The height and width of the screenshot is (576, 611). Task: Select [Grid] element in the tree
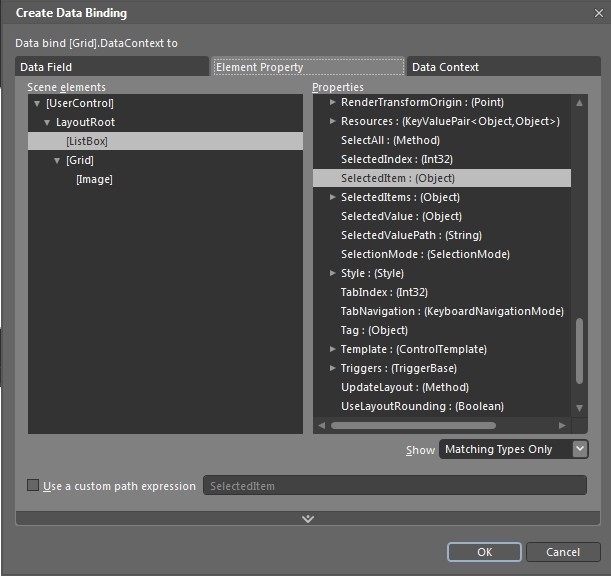pyautogui.click(x=79, y=160)
